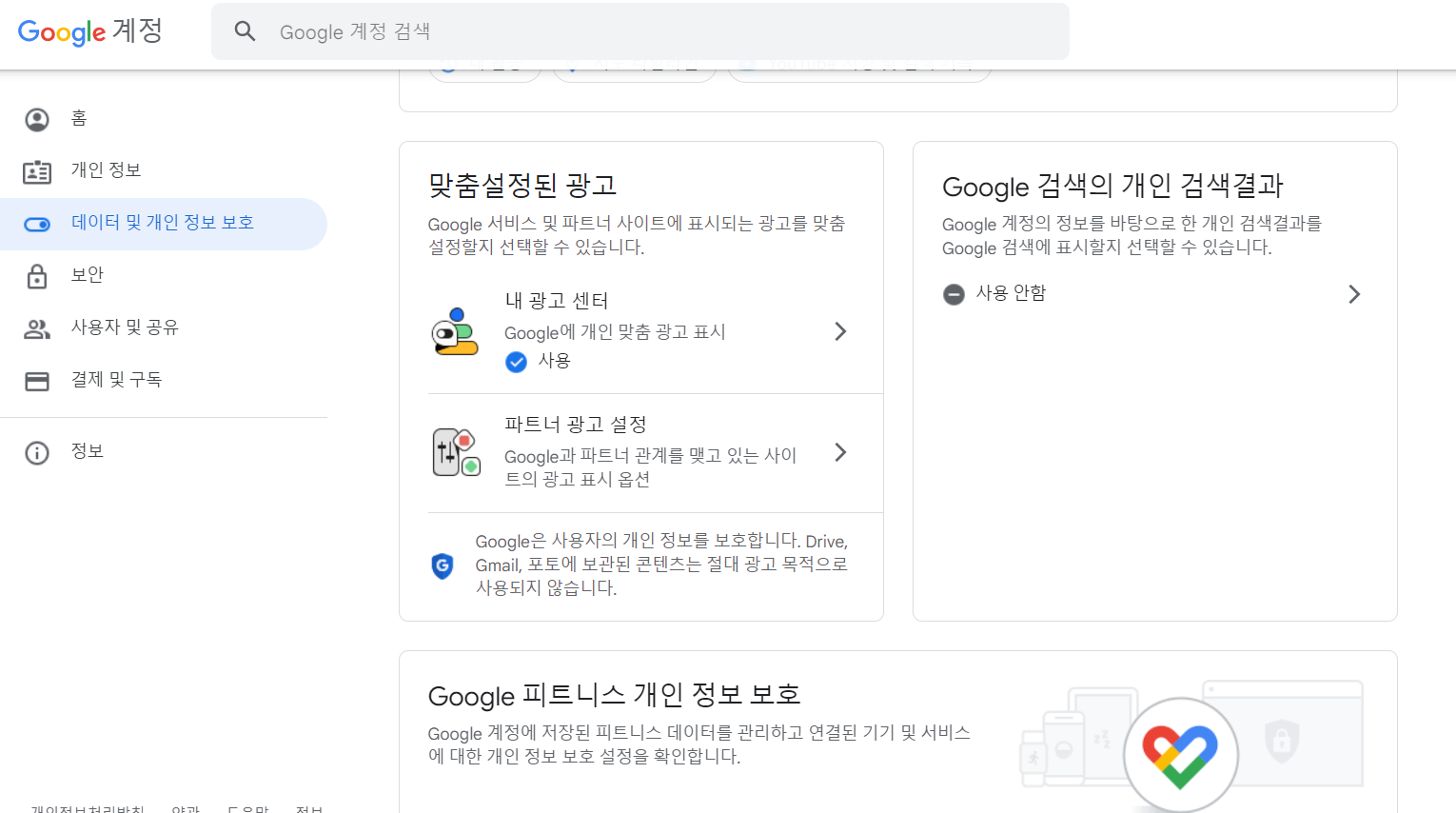Click the 'Google과 파트너 관계를 맺고 있는' description
The height and width of the screenshot is (813, 1456).
point(651,467)
